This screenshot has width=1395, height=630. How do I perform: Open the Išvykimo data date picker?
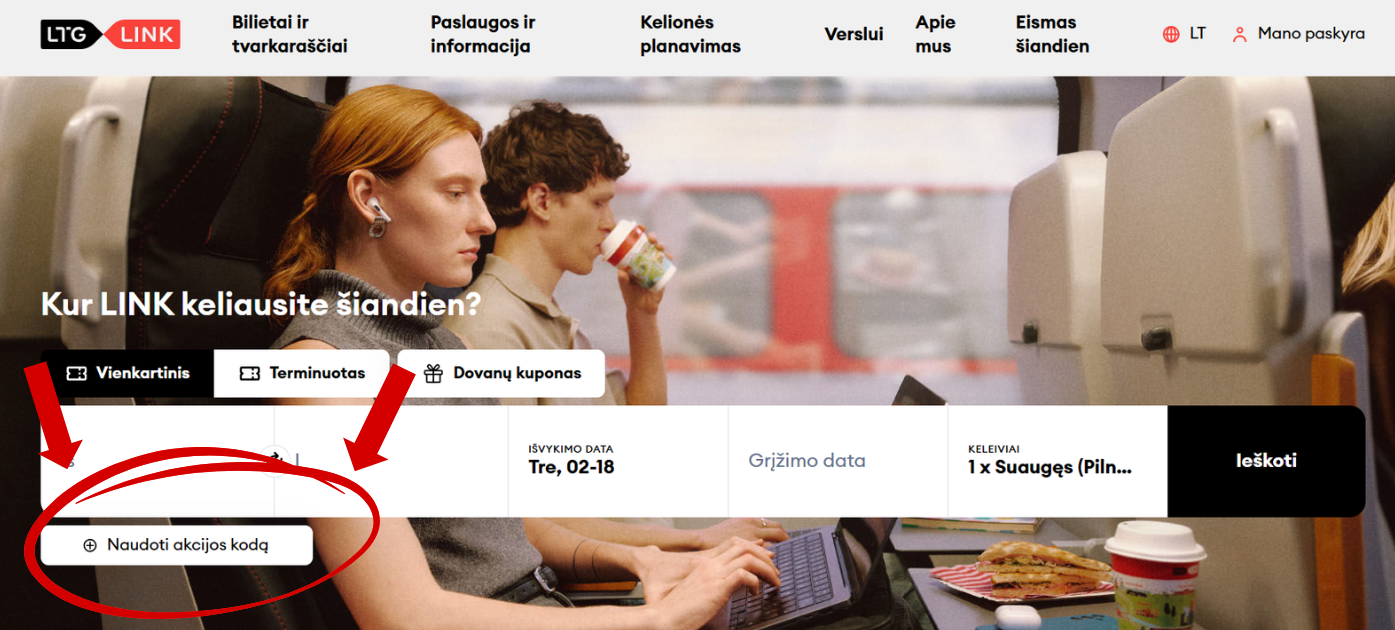[x=618, y=460]
